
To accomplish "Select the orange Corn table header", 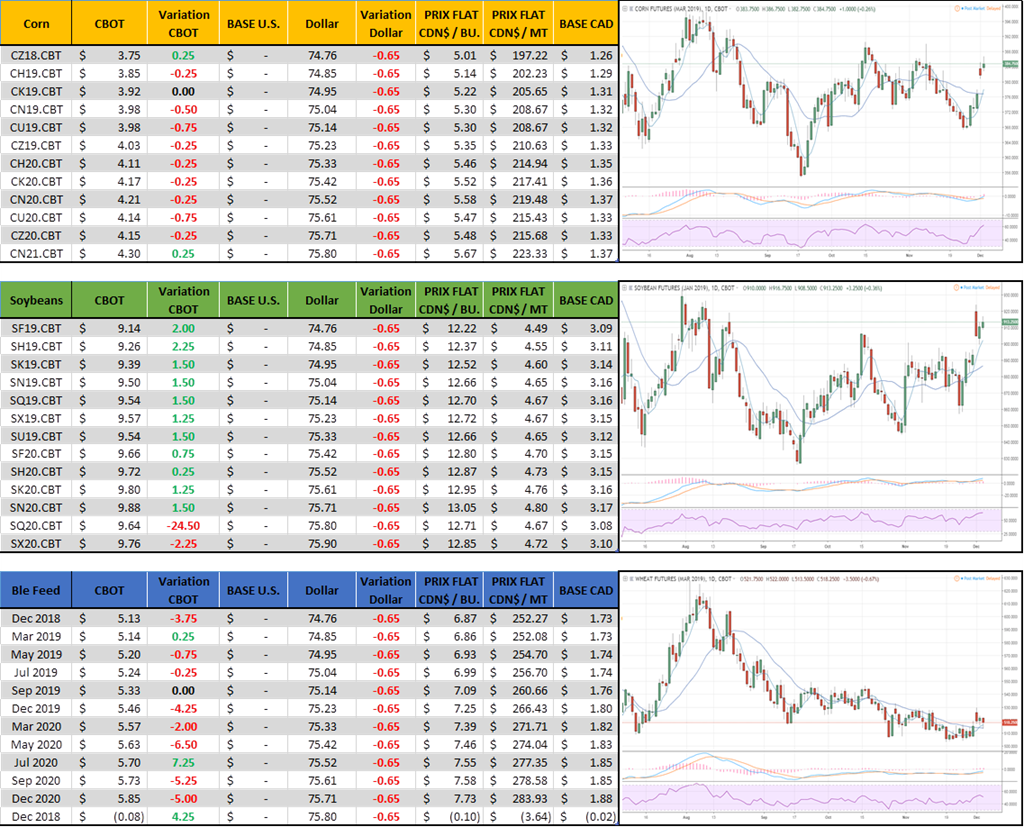I will [37, 23].
